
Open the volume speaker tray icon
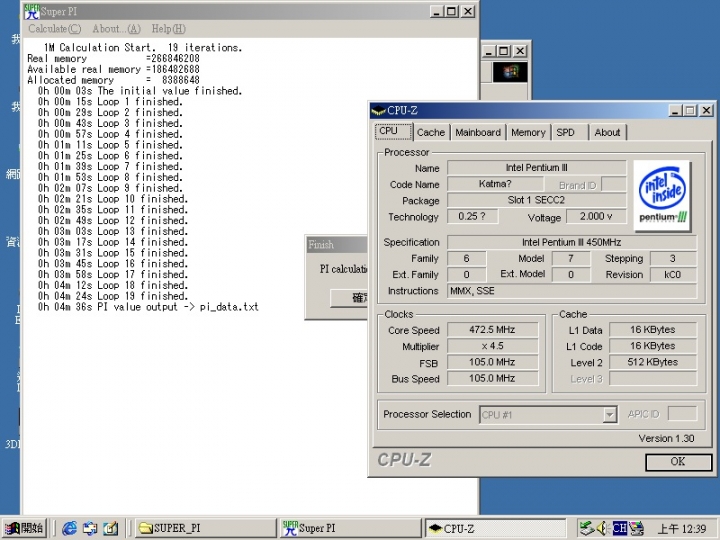point(602,529)
